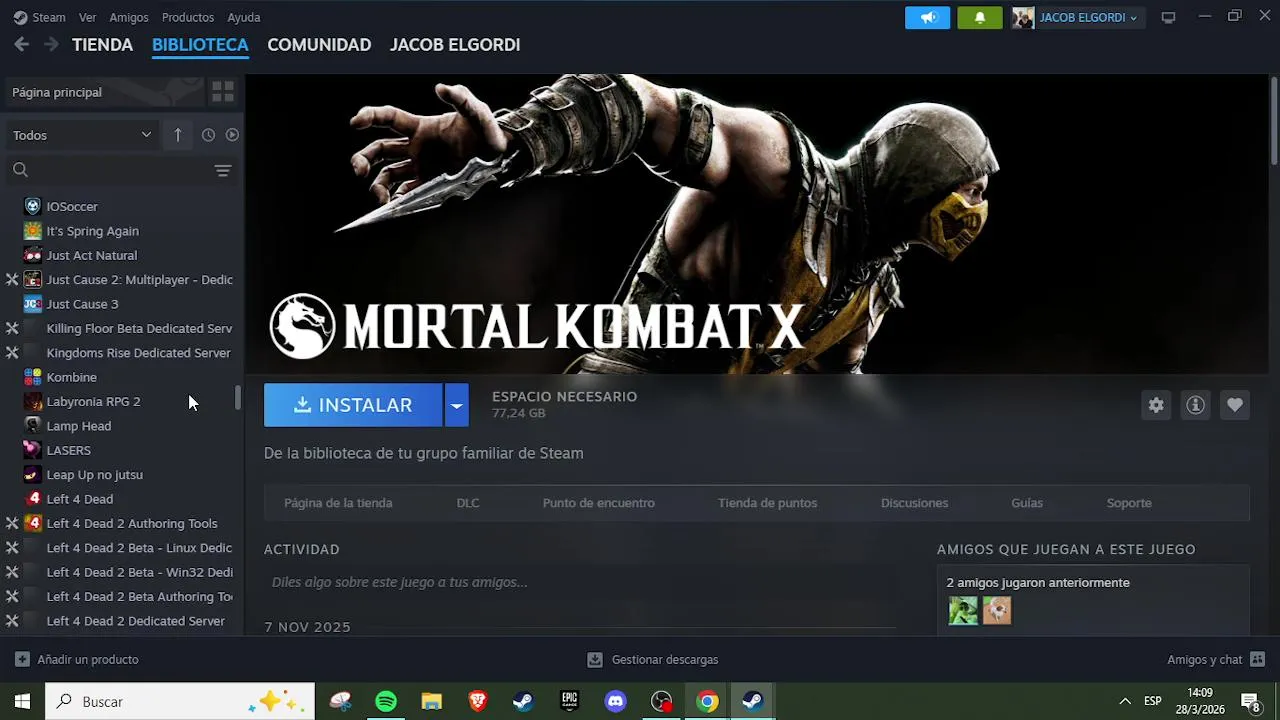This screenshot has width=1280, height=720.
Task: Open Google Chrome from the taskbar
Action: pos(707,701)
